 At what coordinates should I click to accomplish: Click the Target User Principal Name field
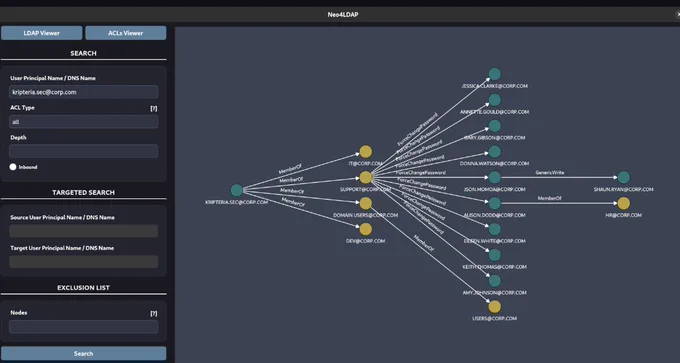(x=84, y=262)
